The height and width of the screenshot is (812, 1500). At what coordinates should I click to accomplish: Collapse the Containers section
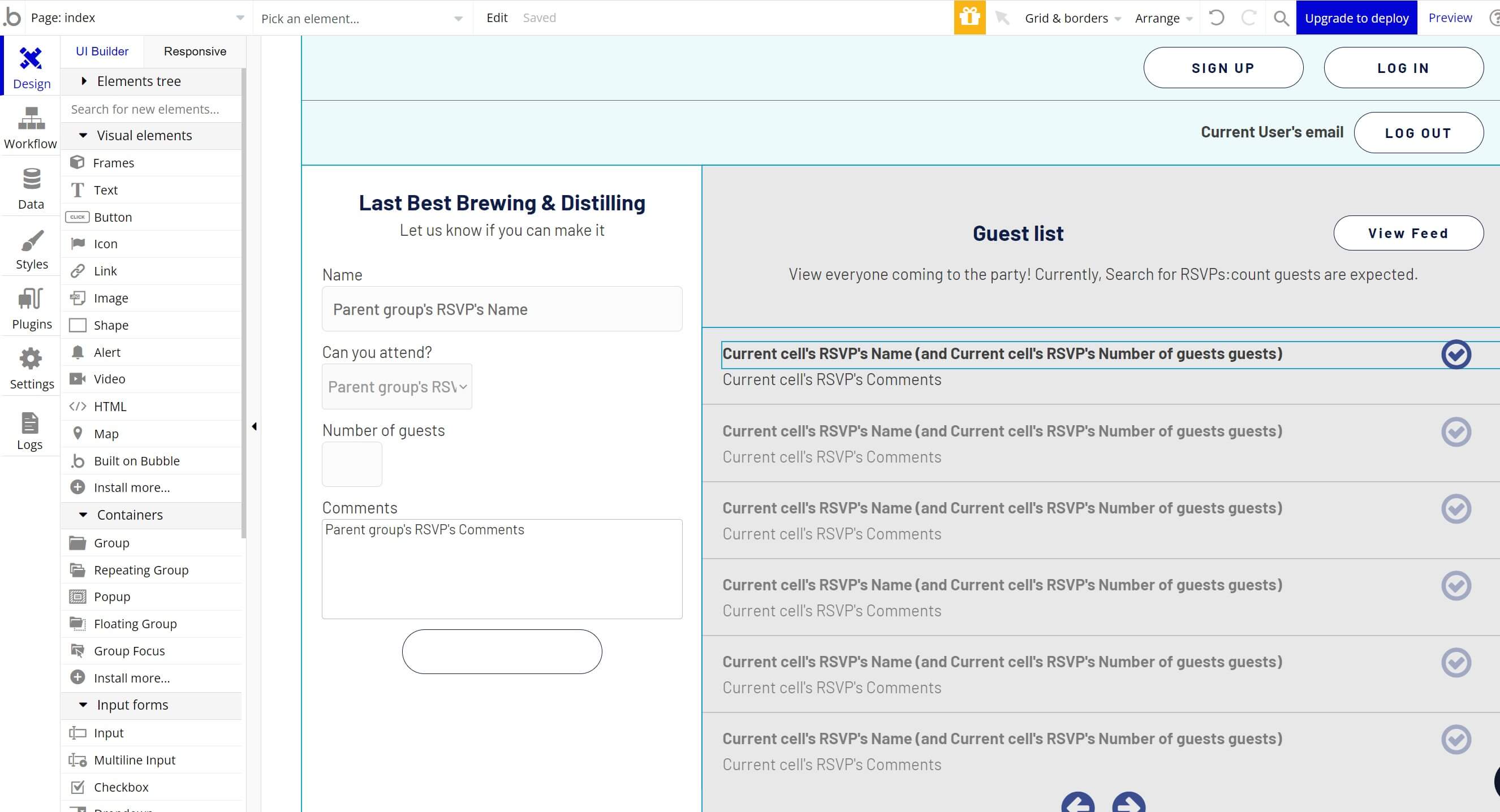tap(130, 515)
